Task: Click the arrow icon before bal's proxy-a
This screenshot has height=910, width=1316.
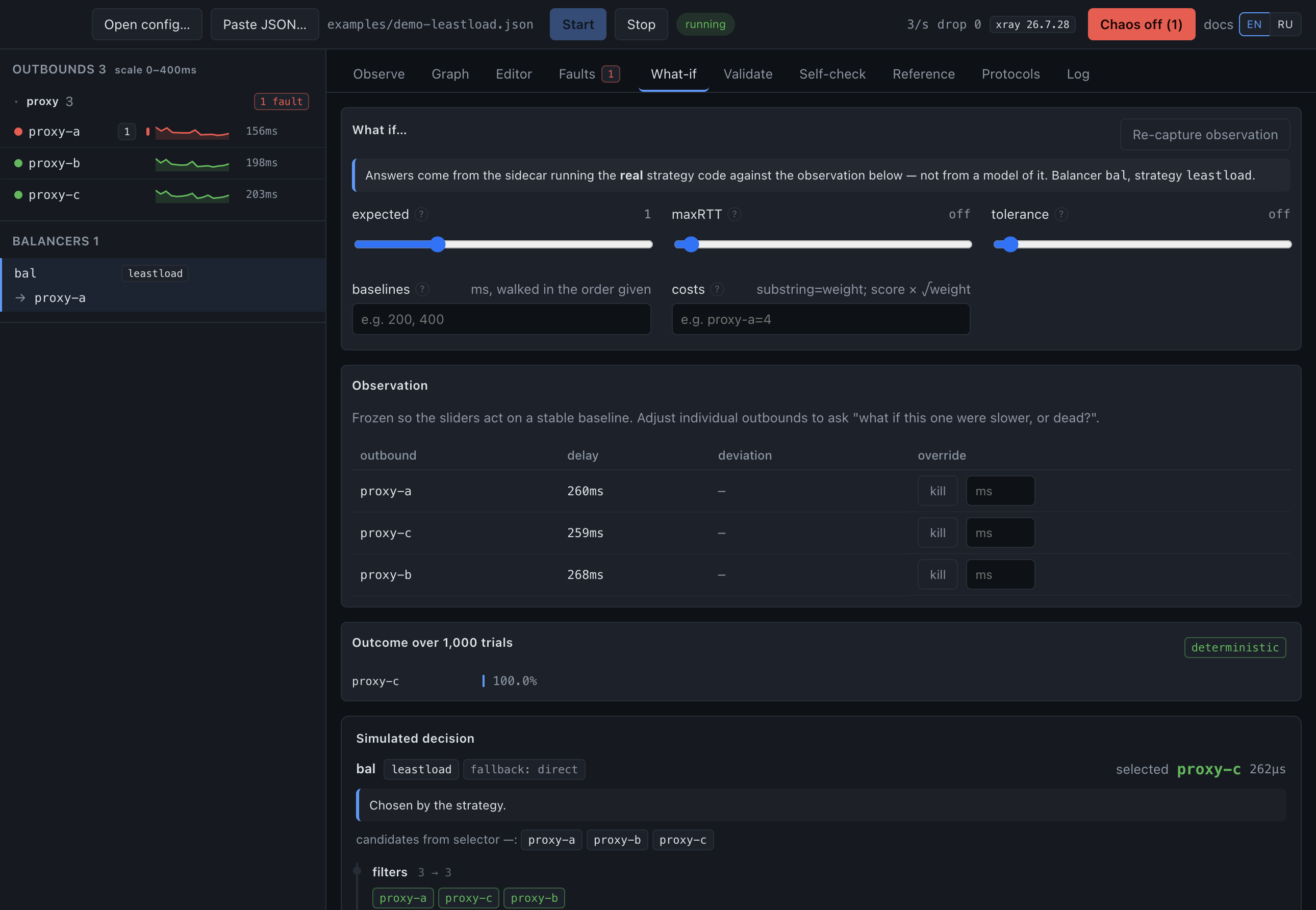Action: [x=20, y=298]
